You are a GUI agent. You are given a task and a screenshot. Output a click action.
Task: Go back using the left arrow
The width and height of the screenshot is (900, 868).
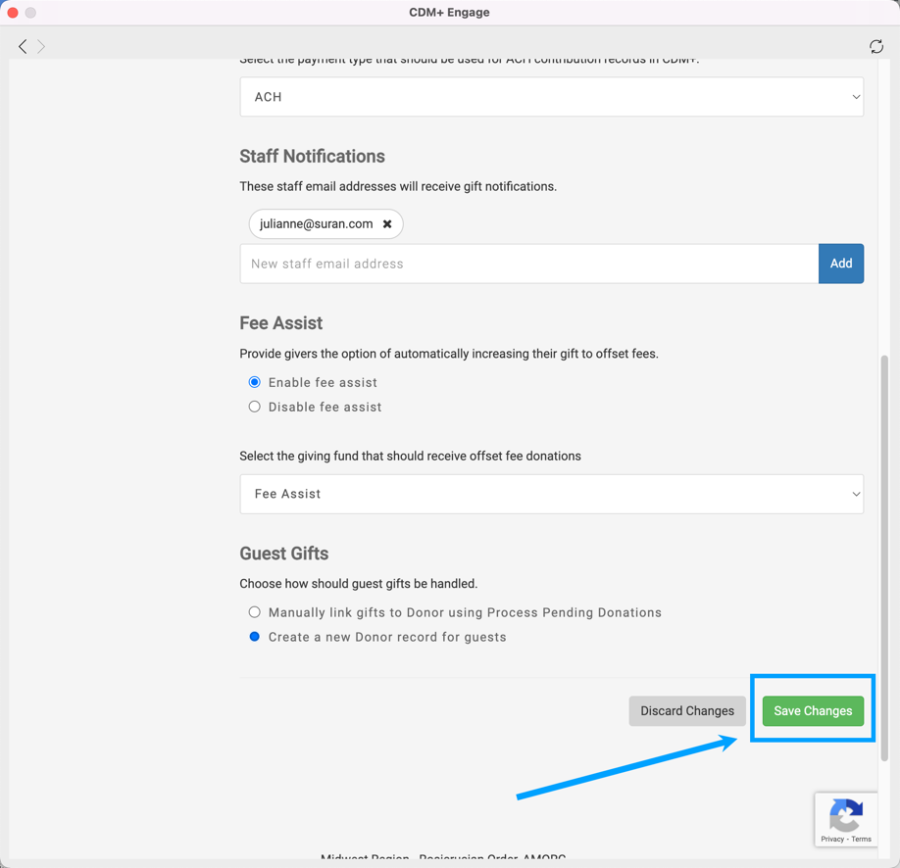[x=22, y=46]
